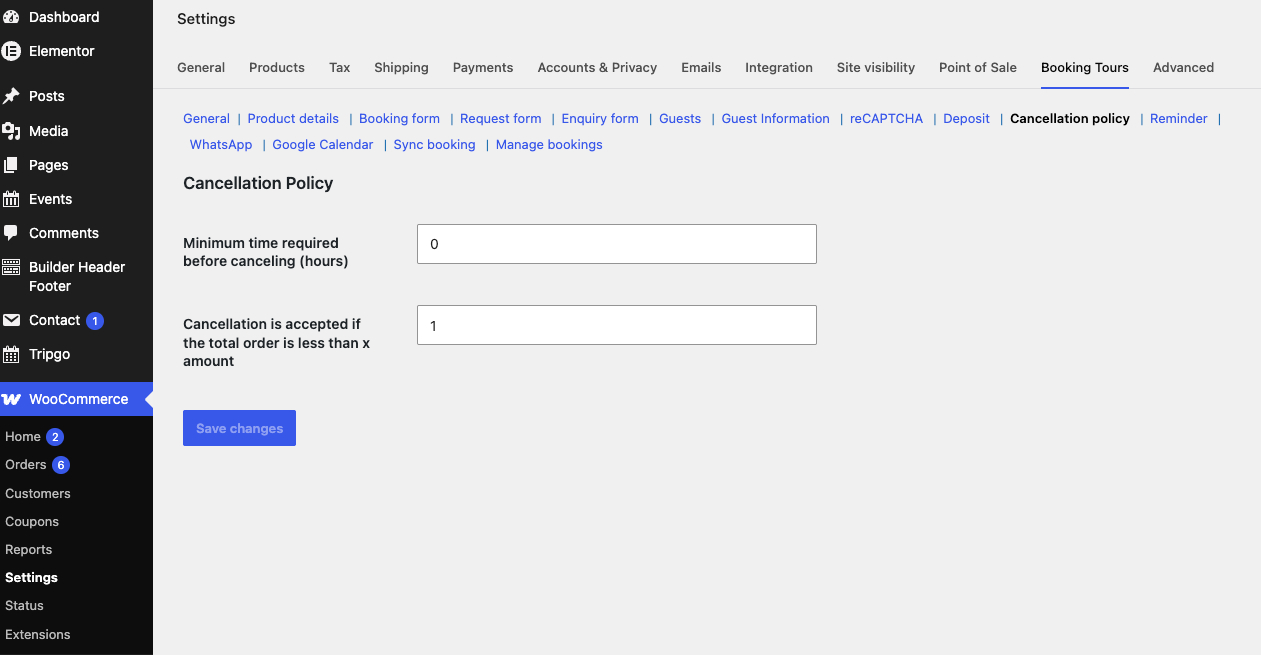
Task: Open the Point of Sale tab
Action: (978, 67)
